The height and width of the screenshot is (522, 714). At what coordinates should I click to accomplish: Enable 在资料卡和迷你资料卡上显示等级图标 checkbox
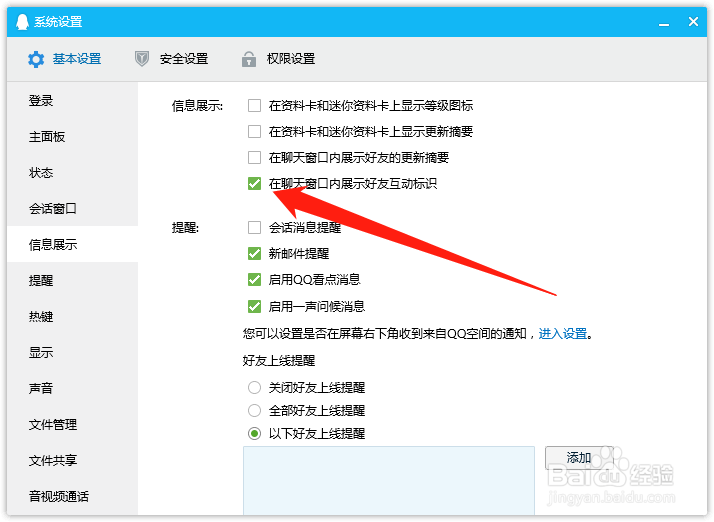[255, 106]
